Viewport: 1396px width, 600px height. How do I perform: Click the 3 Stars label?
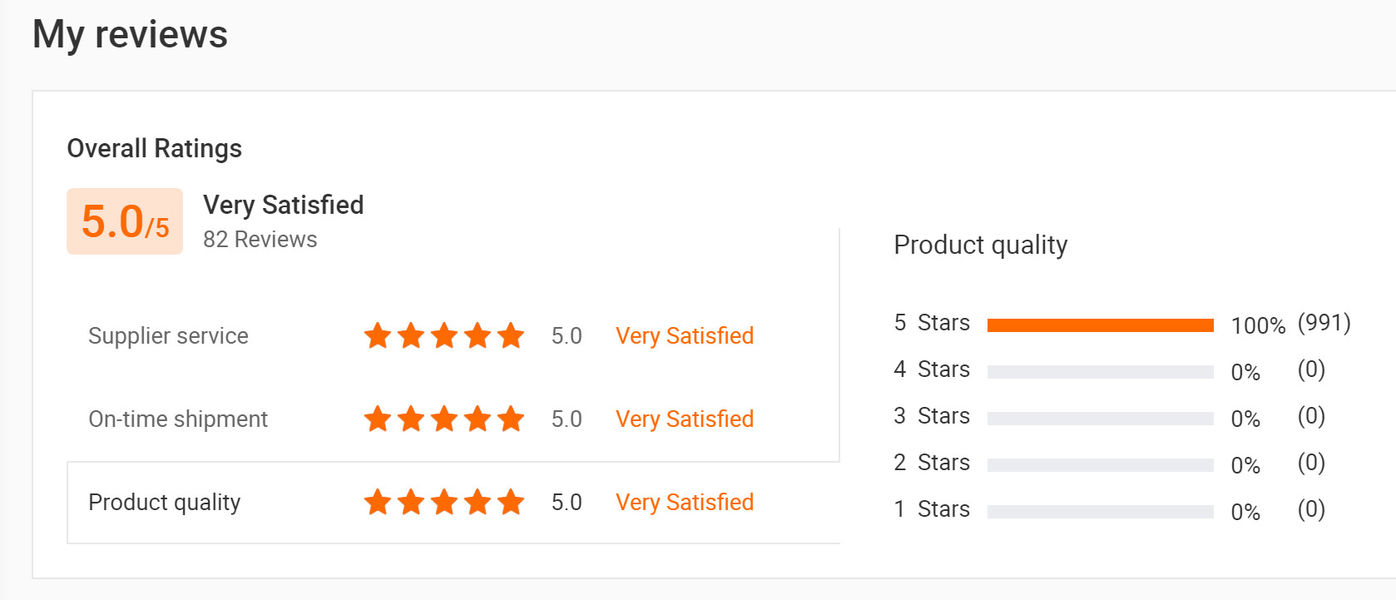pos(931,416)
